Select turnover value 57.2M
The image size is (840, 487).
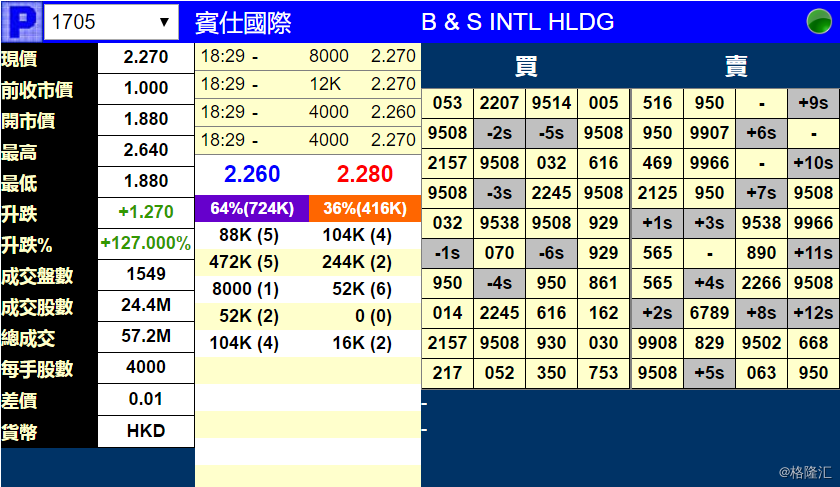(x=146, y=336)
